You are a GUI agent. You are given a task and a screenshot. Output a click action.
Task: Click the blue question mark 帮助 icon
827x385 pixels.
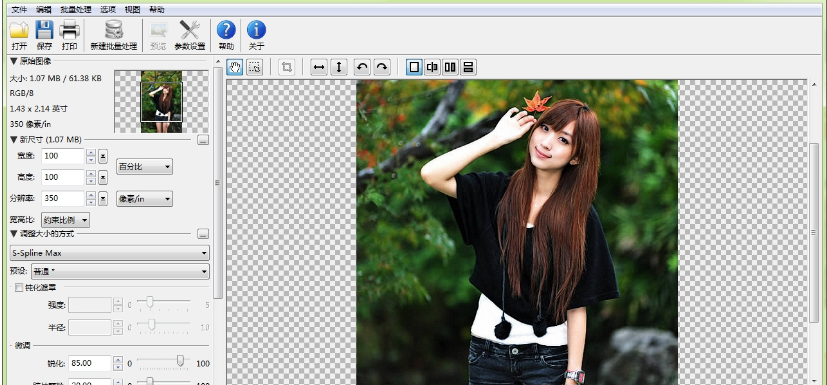(x=226, y=30)
